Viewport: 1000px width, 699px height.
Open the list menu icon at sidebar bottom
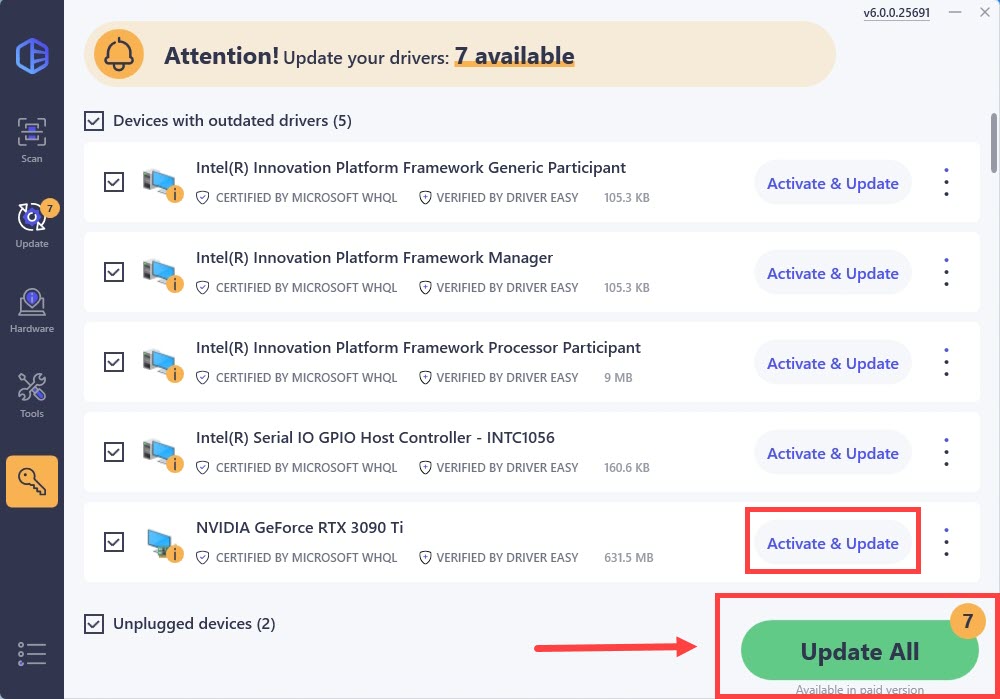tap(32, 653)
